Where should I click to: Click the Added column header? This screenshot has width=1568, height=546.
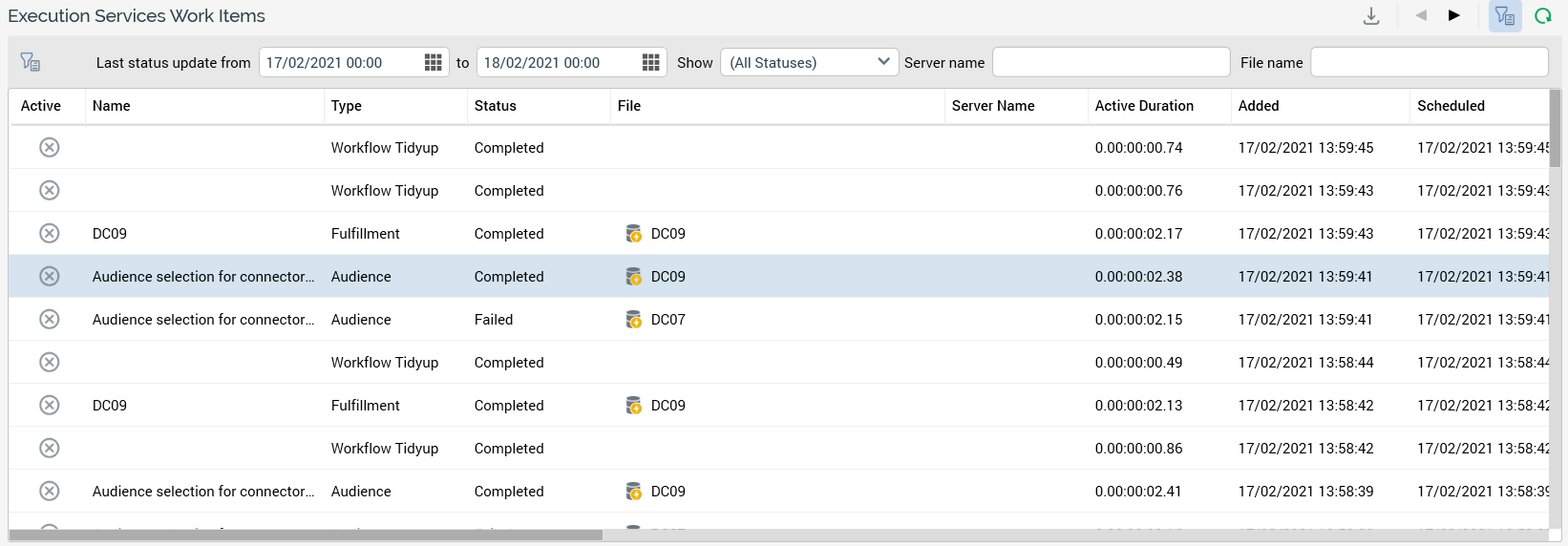tap(1258, 106)
